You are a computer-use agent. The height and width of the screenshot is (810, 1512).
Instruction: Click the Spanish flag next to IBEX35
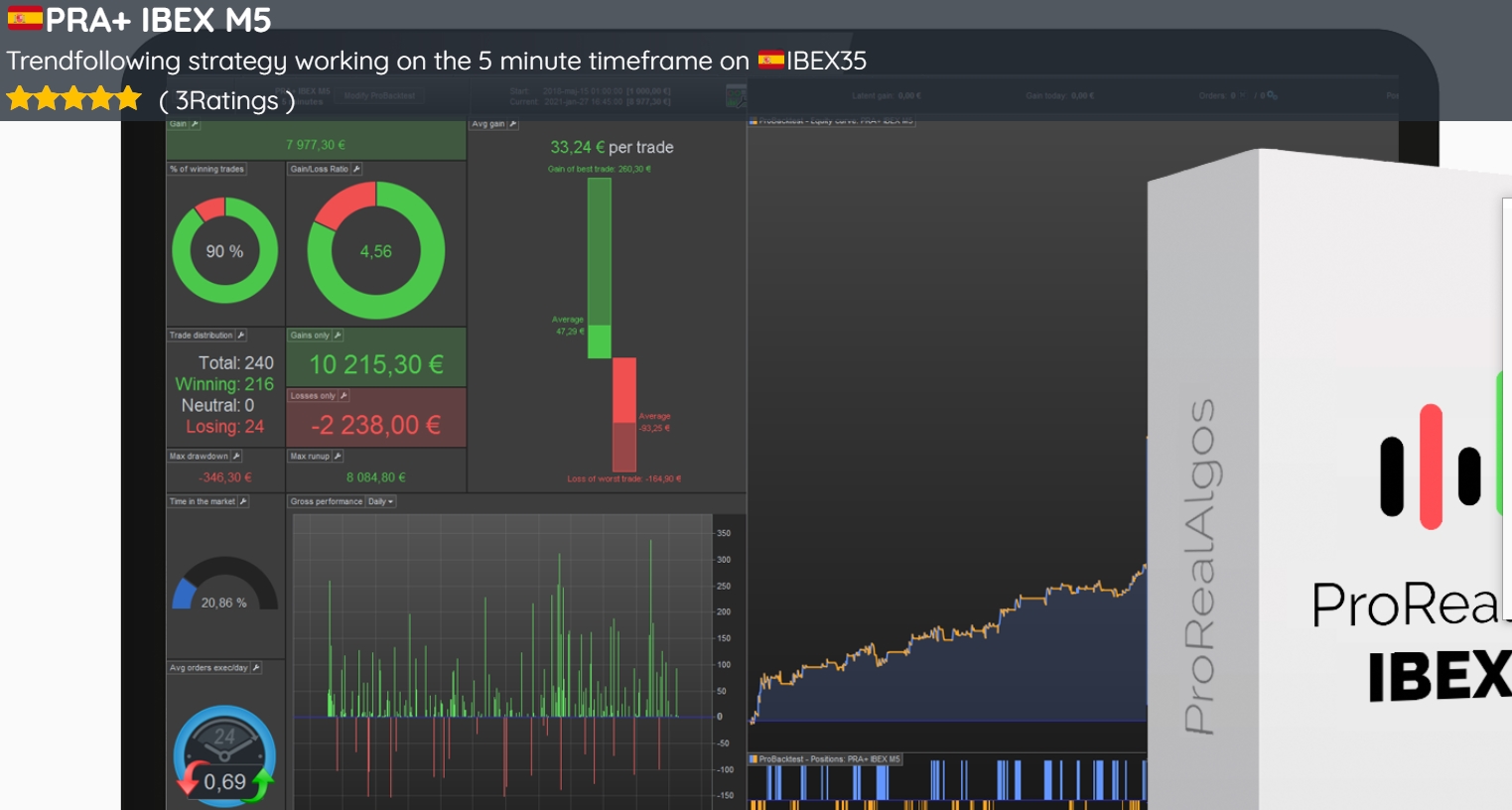(x=771, y=61)
